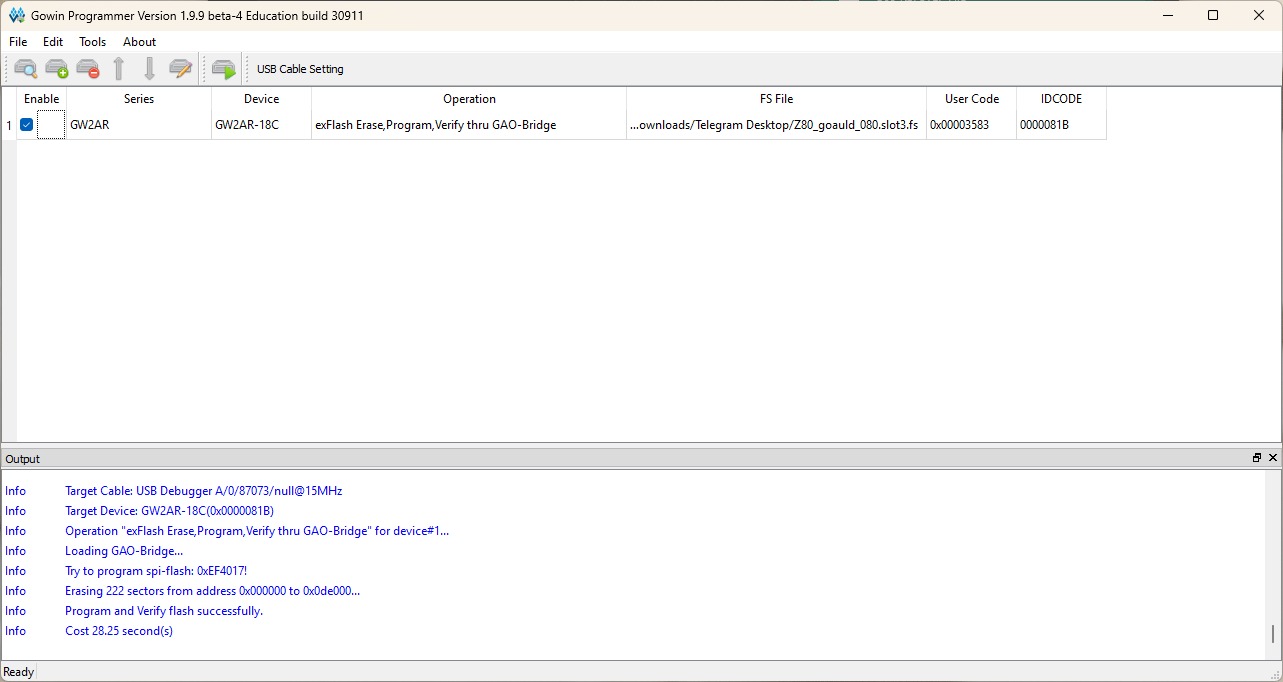Click the Scan Device toolbar icon
Viewport: 1283px width, 682px height.
click(25, 69)
